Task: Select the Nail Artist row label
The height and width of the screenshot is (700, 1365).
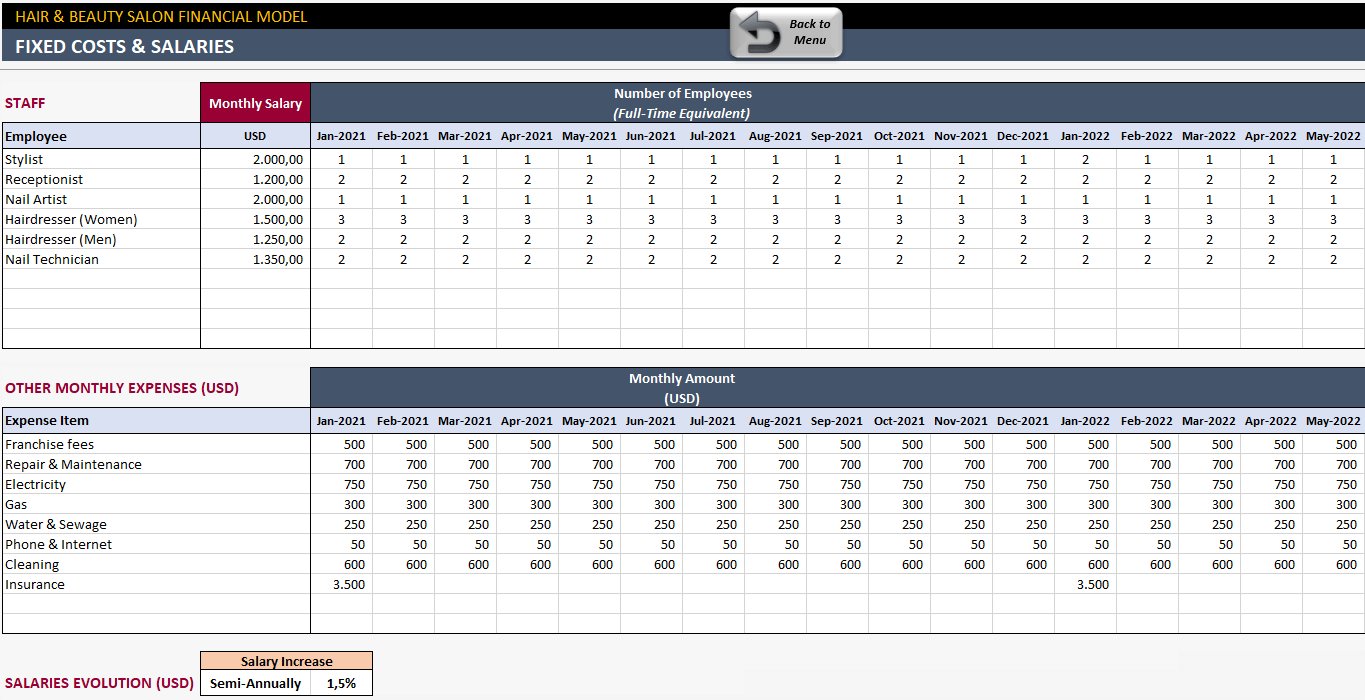Action: (35, 199)
